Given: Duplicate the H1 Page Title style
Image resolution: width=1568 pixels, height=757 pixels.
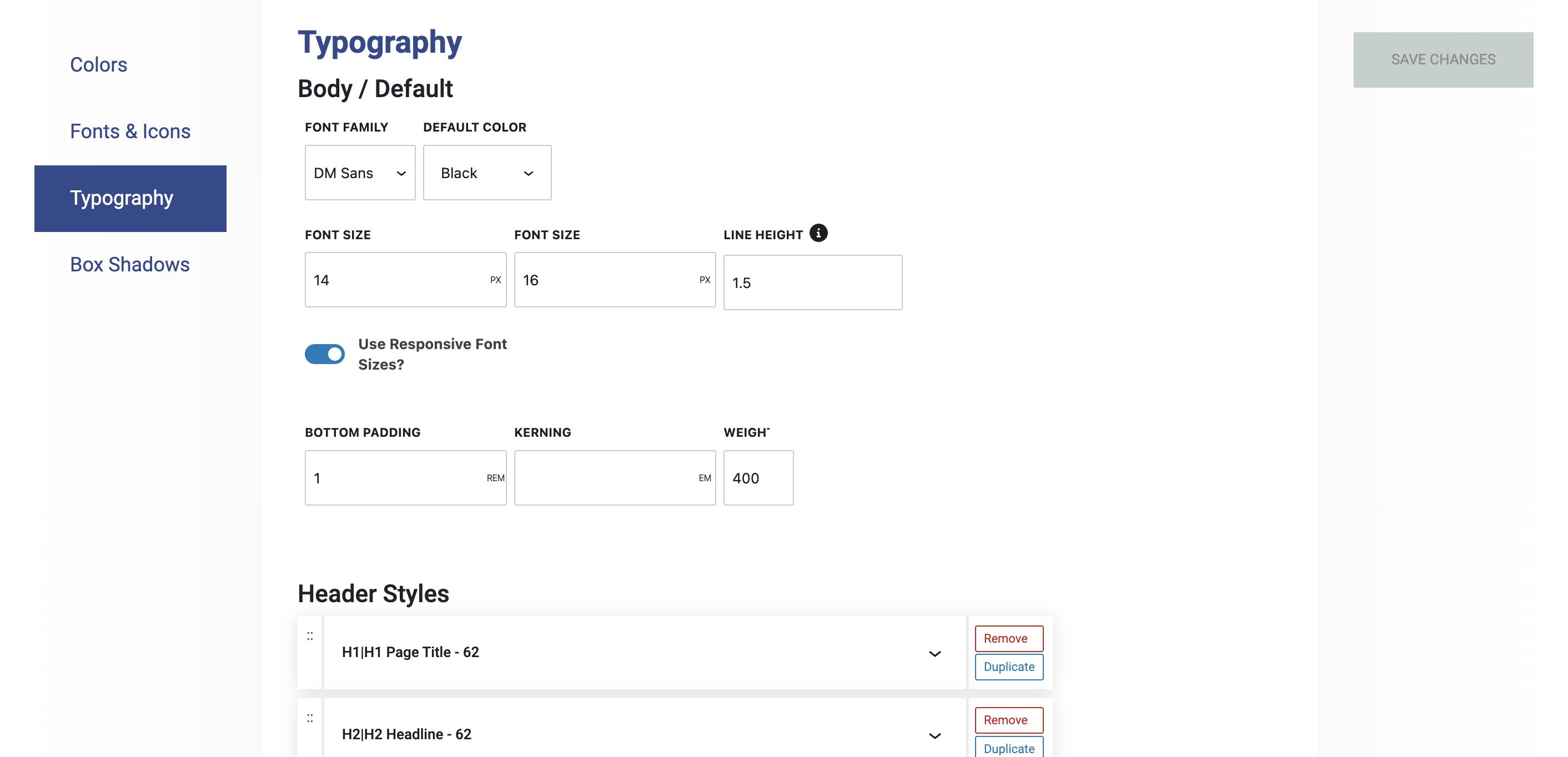Looking at the screenshot, I should click(x=1009, y=667).
